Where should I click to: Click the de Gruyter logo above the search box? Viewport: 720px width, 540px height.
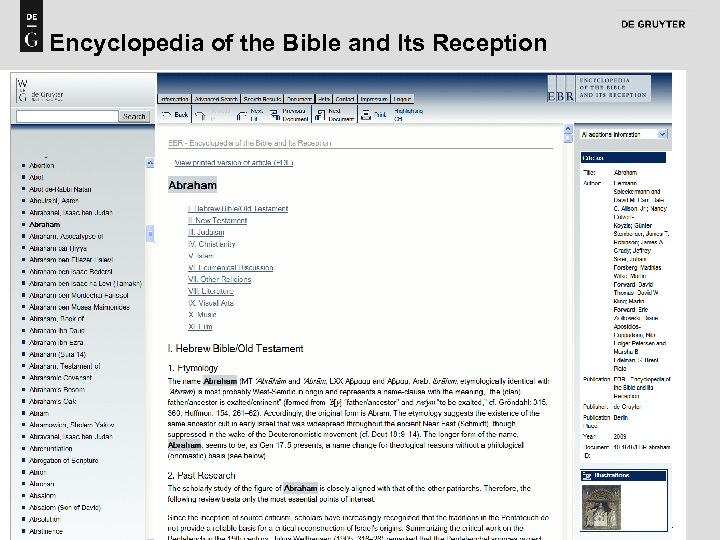[x=40, y=90]
